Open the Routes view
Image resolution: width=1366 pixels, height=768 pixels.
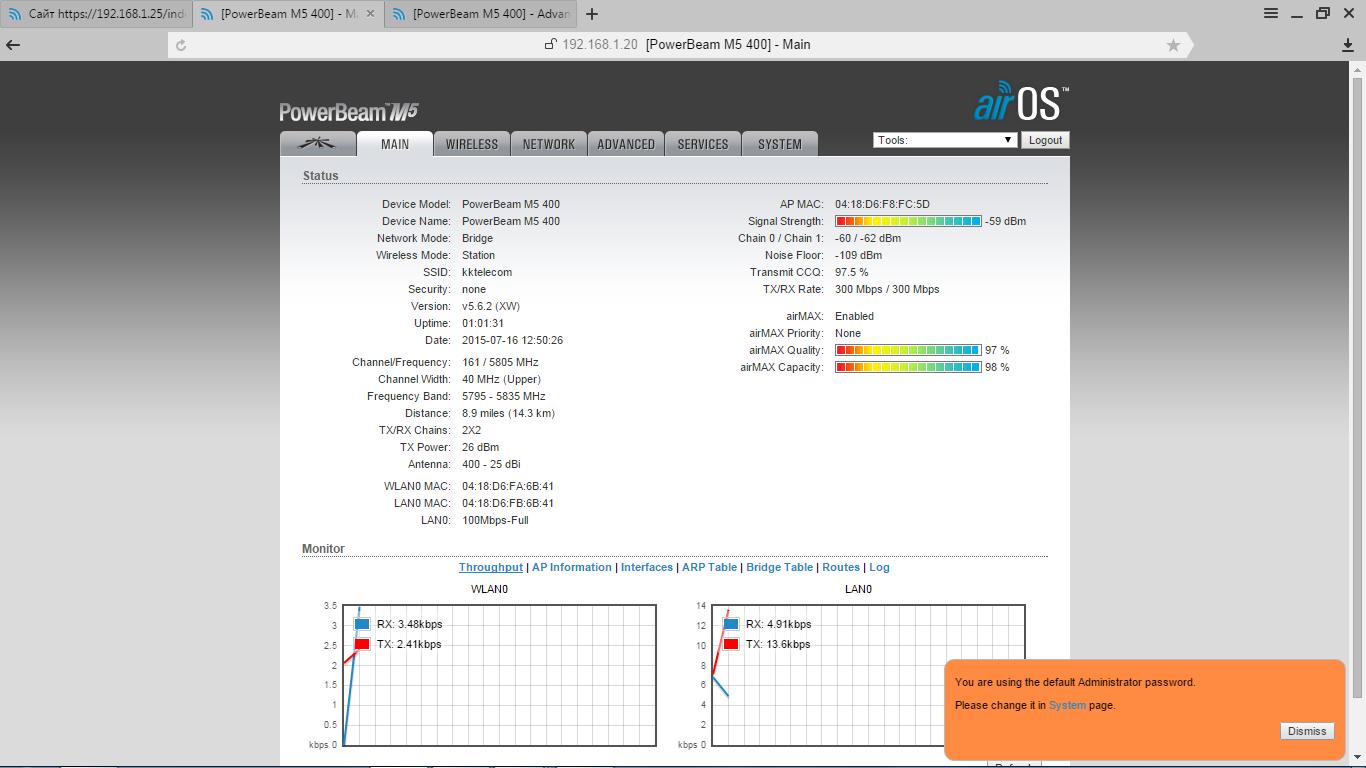841,567
